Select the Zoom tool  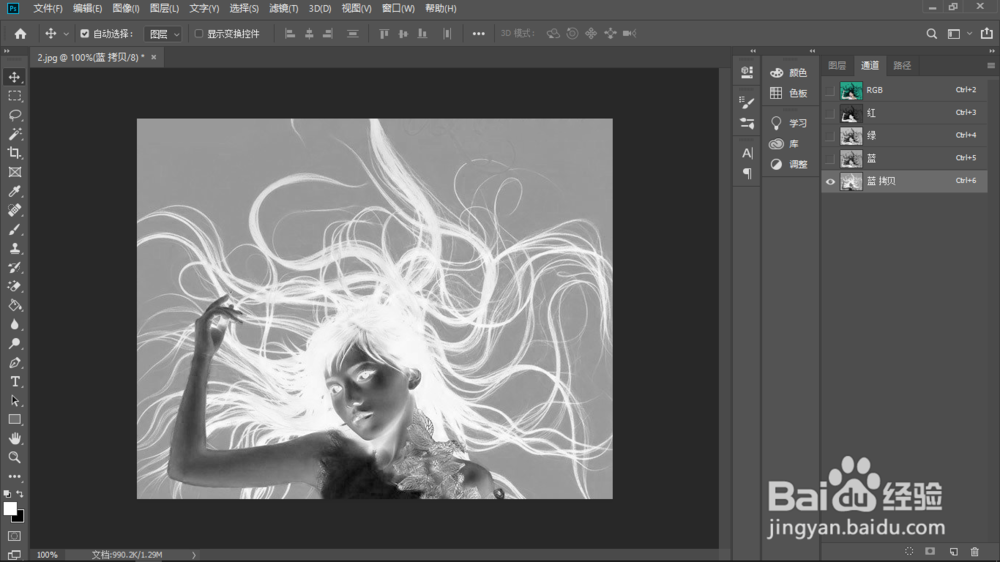[x=15, y=457]
